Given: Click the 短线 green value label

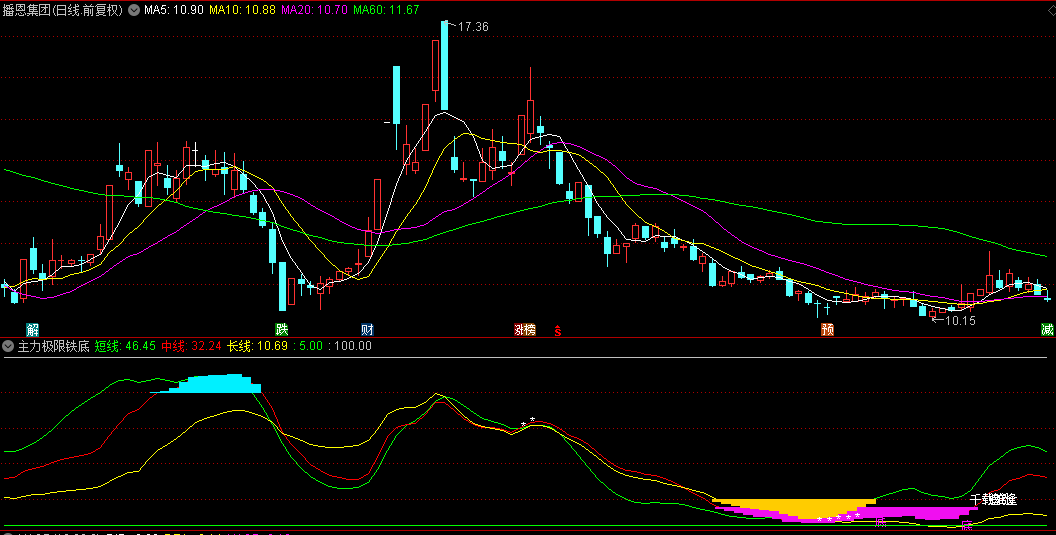Looking at the screenshot, I should (125, 346).
